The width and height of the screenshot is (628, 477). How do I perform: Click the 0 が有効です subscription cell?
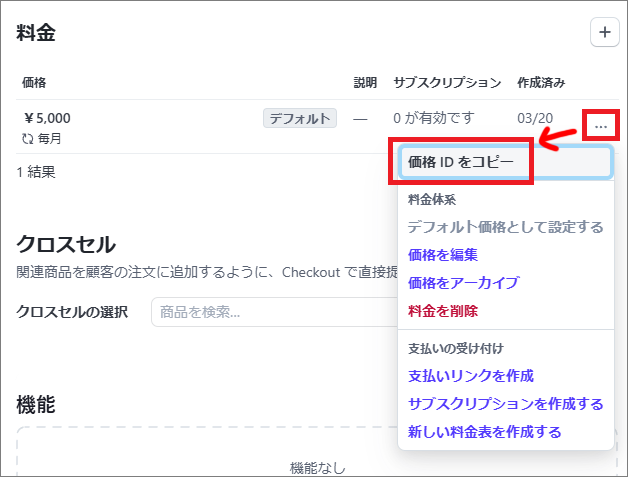pos(434,118)
